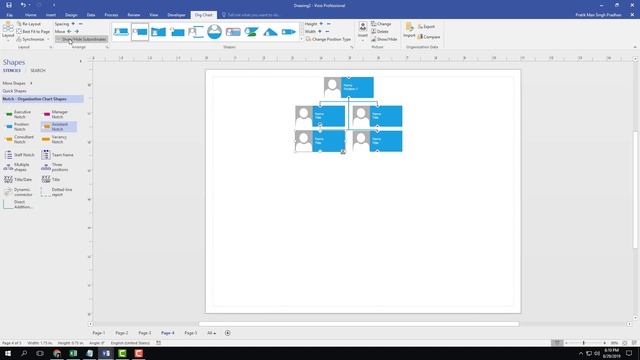Image resolution: width=640 pixels, height=360 pixels.
Task: Expand the shape styles gallery
Action: [x=302, y=39]
